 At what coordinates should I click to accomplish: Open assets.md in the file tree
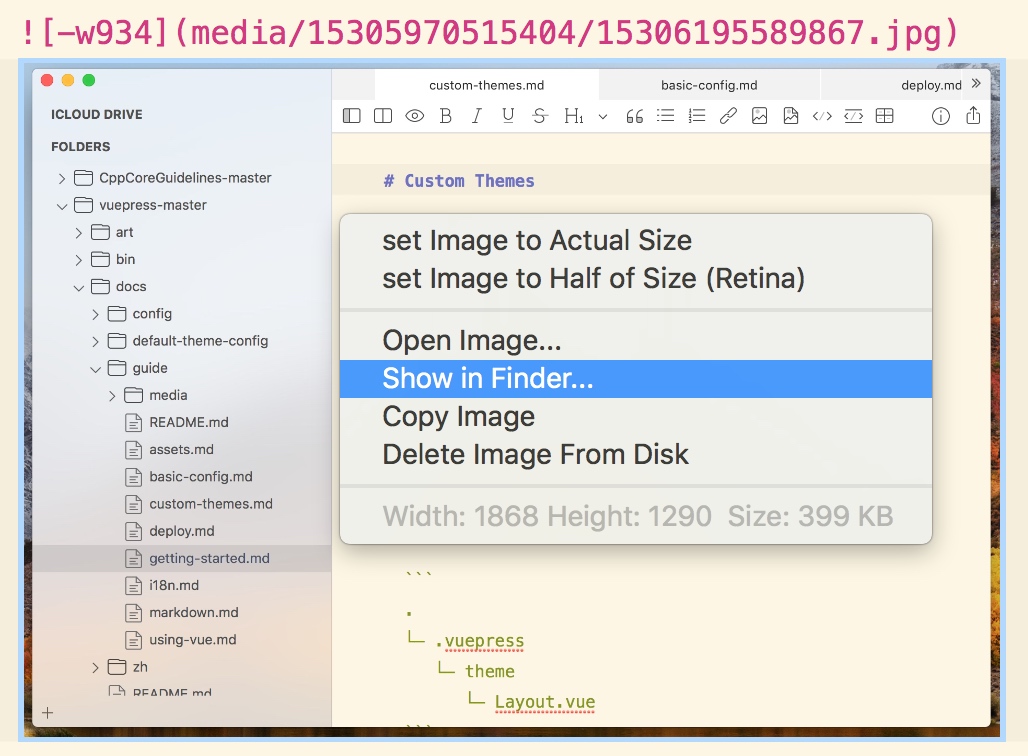coord(181,450)
